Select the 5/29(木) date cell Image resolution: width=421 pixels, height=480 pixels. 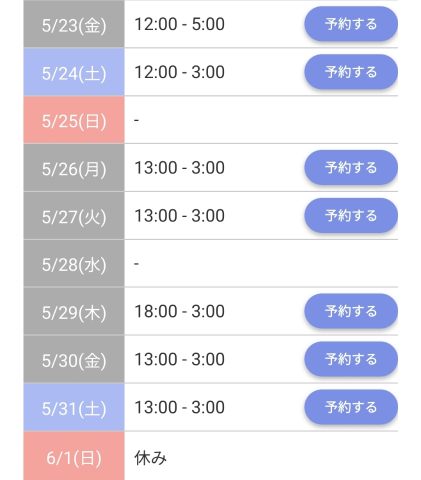[74, 311]
